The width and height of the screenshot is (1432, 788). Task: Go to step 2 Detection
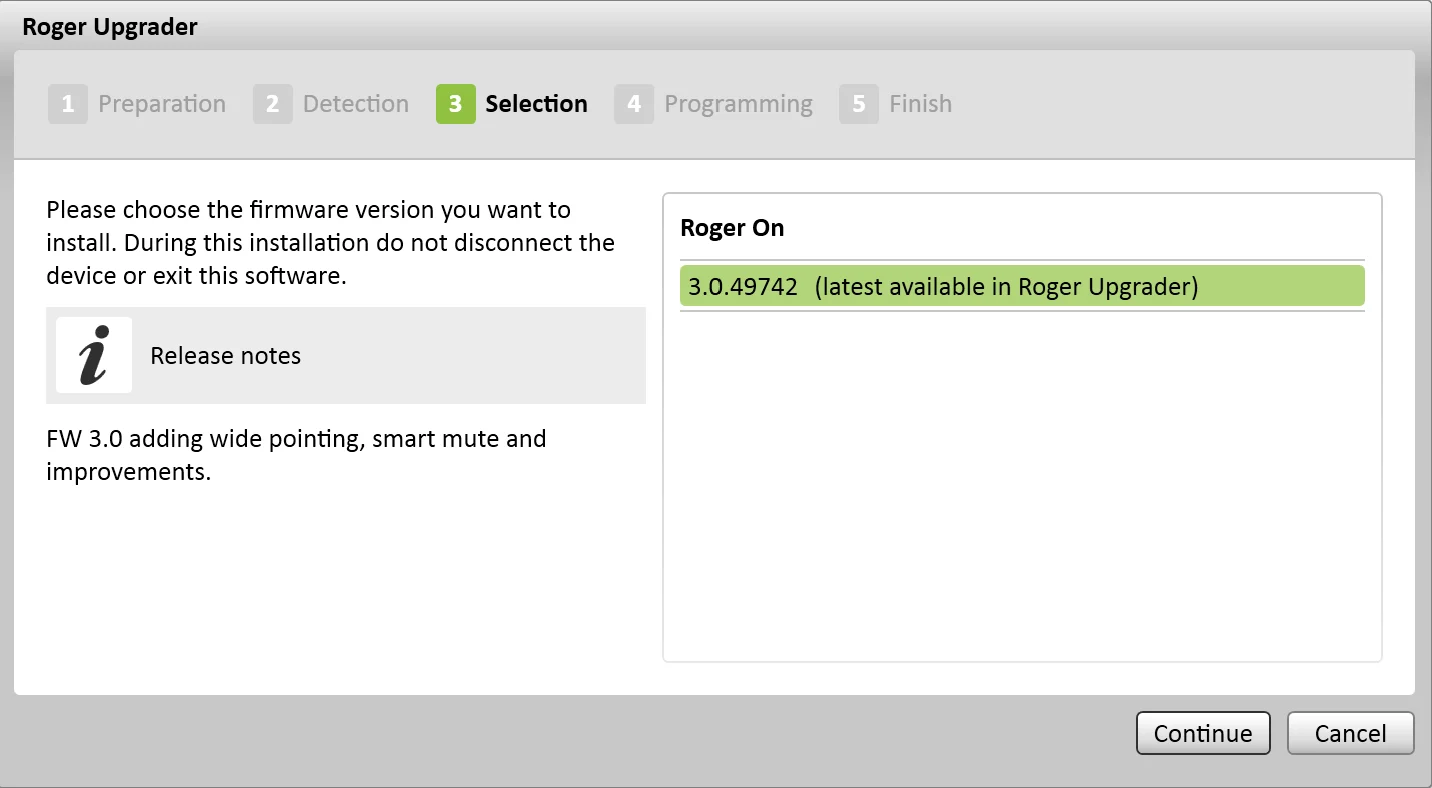[x=331, y=104]
